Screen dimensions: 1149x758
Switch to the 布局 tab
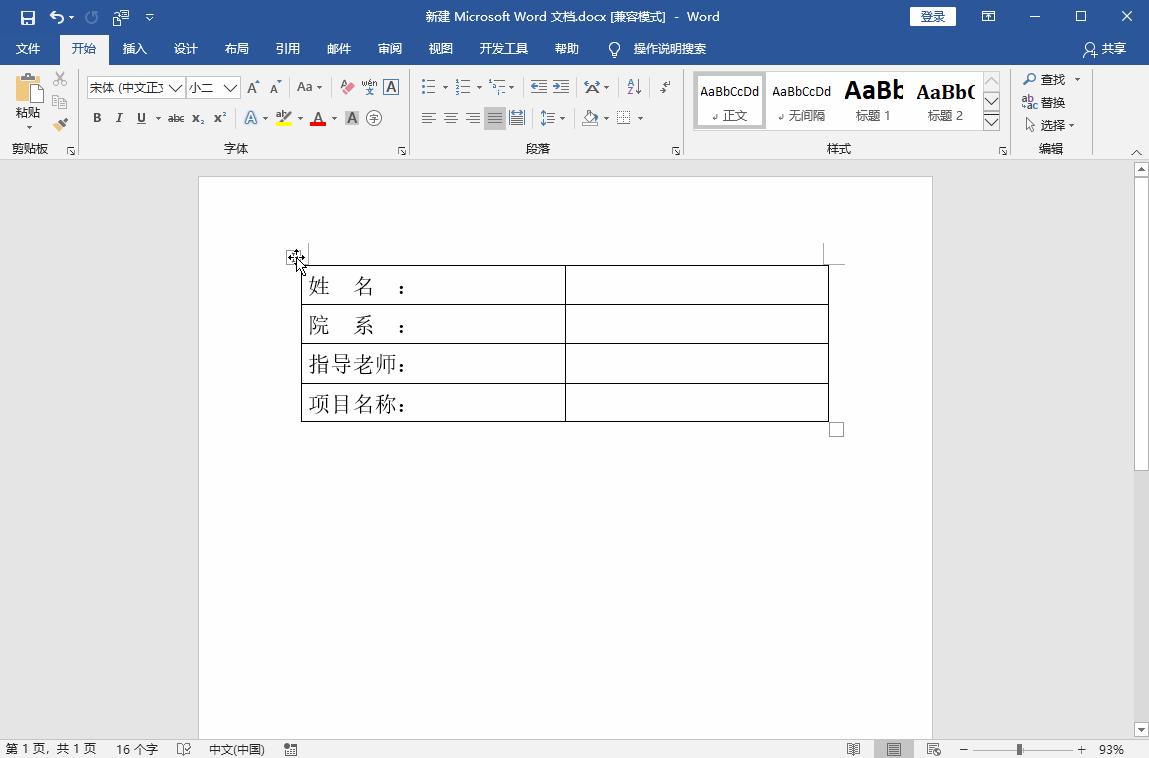236,49
